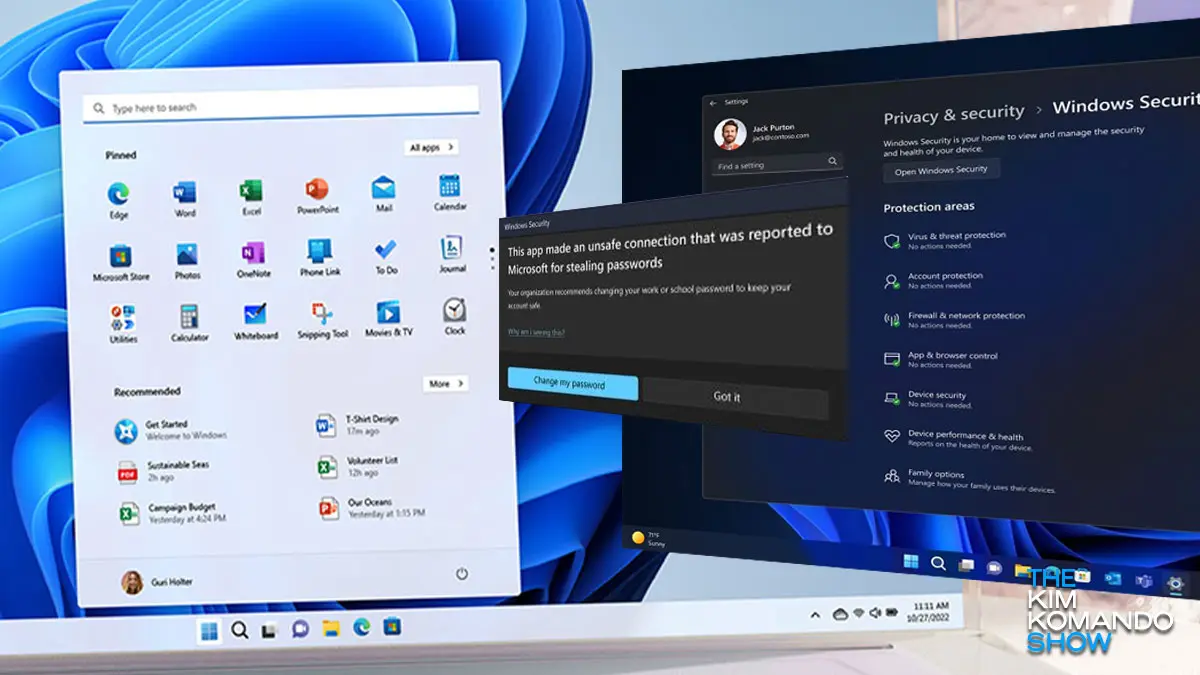Viewport: 1200px width, 675px height.
Task: Open Our Oceans recent presentation
Action: 372,507
